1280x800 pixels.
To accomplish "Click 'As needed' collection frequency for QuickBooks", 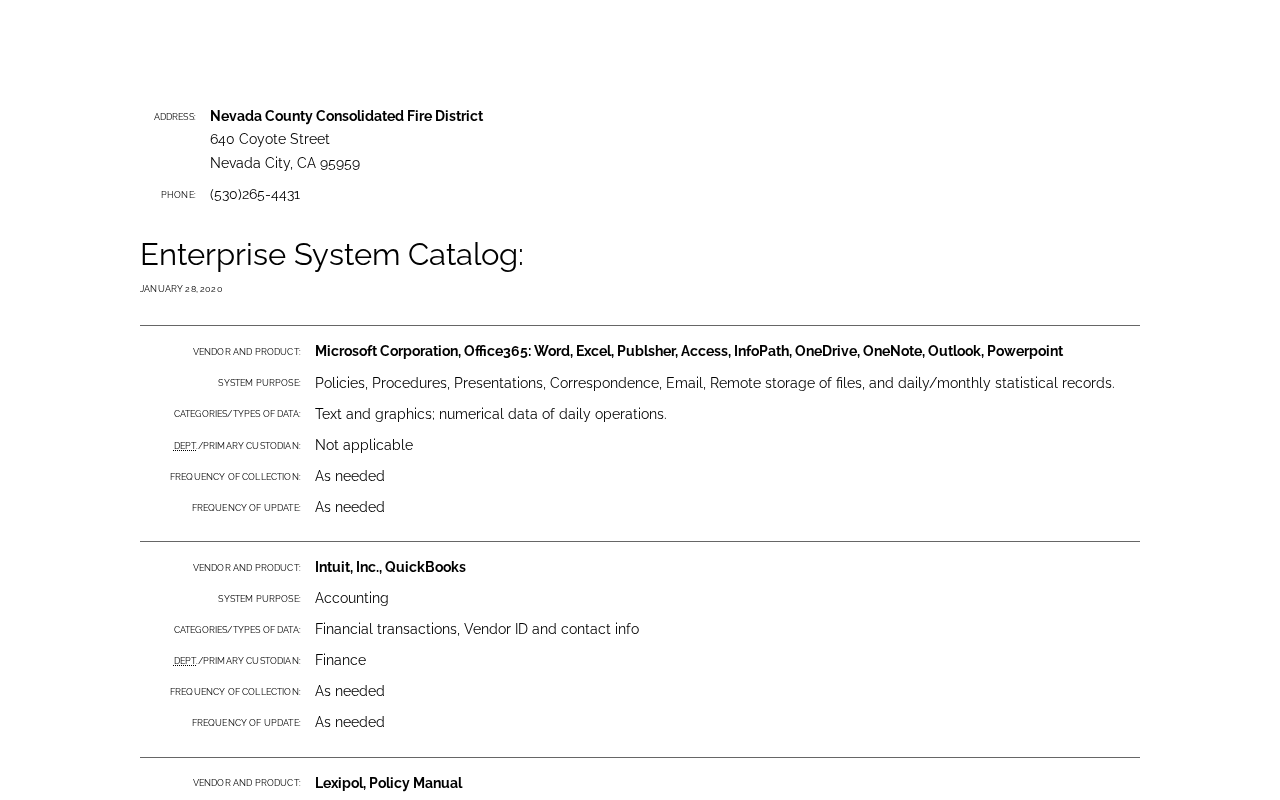I will pyautogui.click(x=350, y=691).
